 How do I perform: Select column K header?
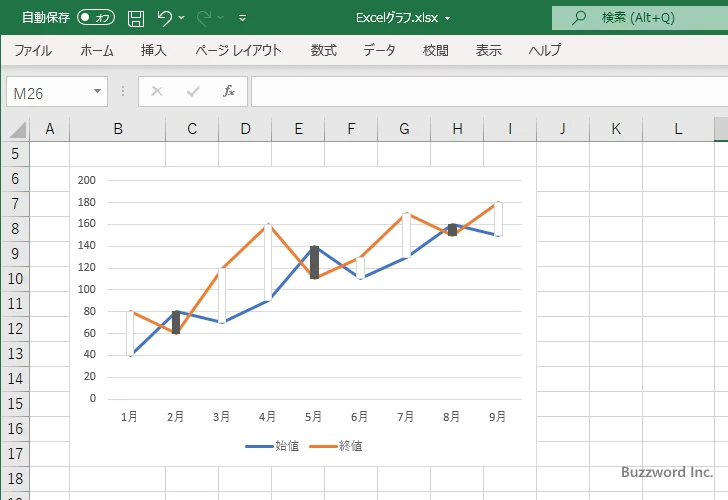[615, 129]
